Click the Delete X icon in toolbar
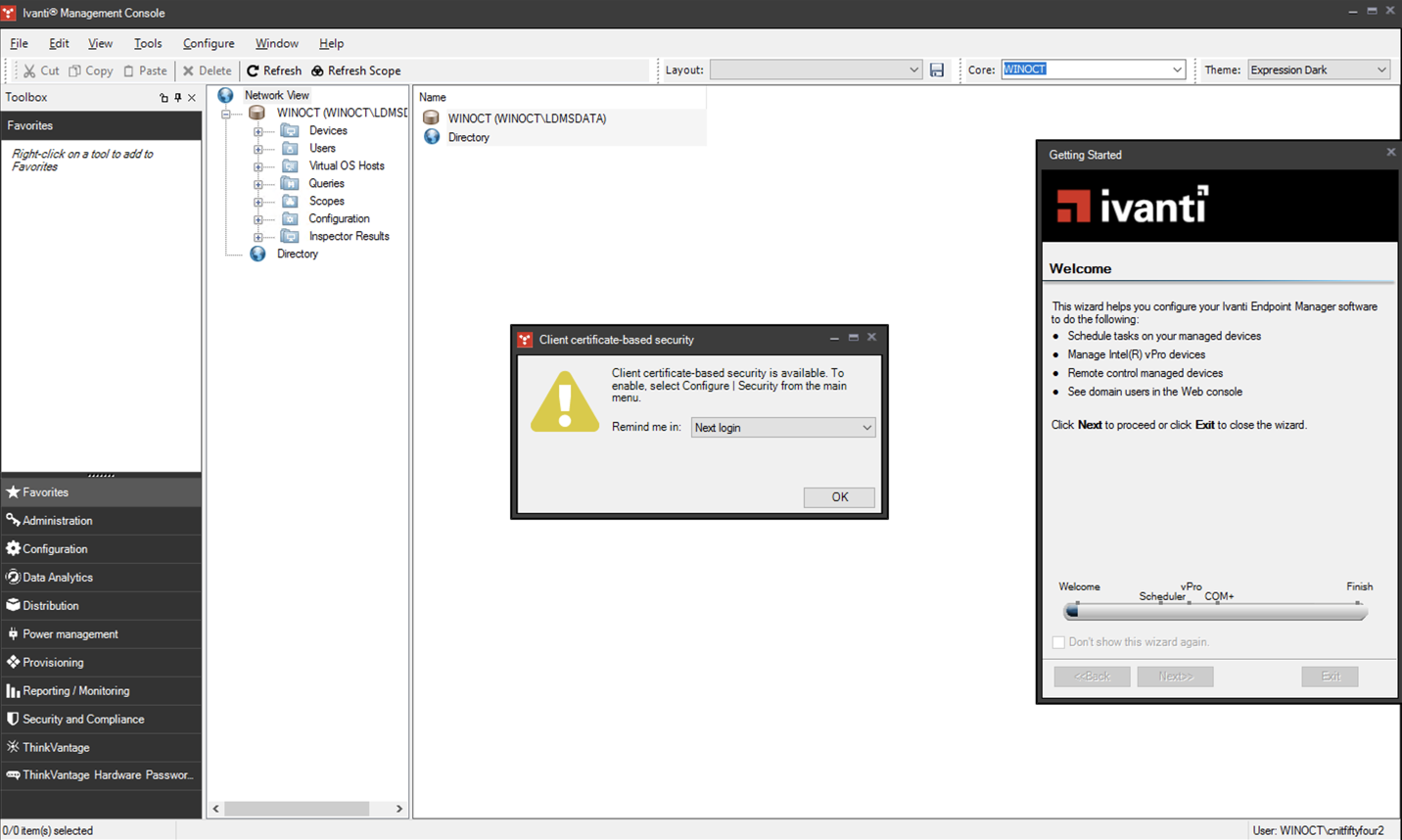The image size is (1402, 840). (189, 70)
